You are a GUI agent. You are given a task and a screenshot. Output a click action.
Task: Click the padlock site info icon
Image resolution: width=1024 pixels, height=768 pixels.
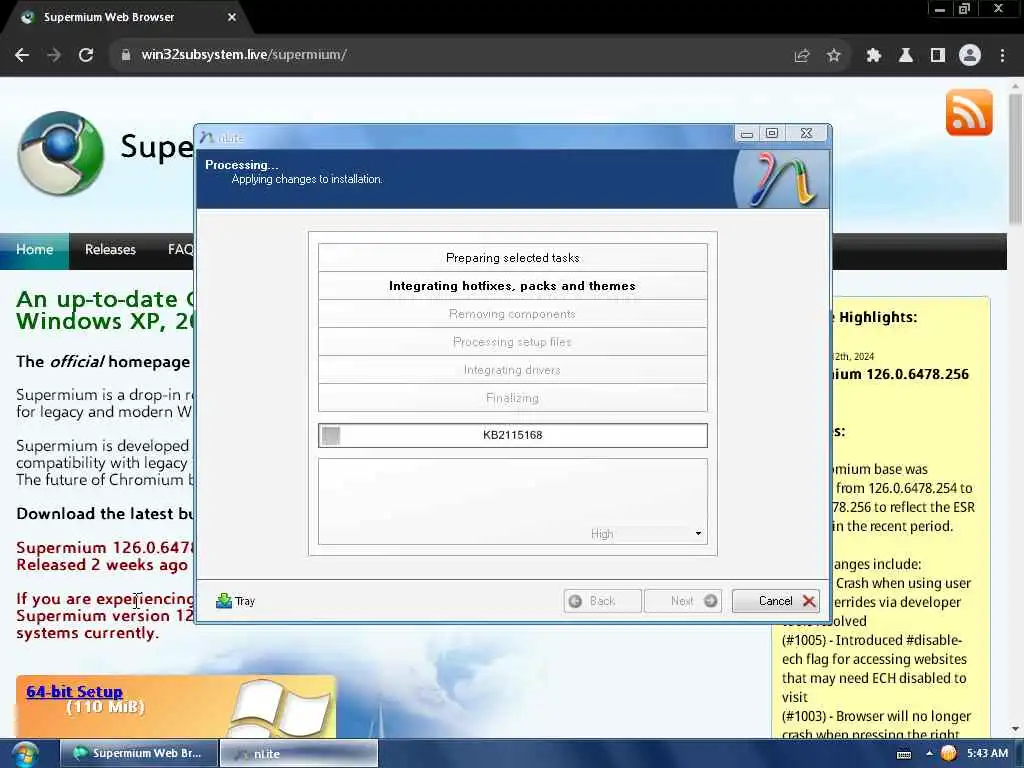[x=125, y=55]
